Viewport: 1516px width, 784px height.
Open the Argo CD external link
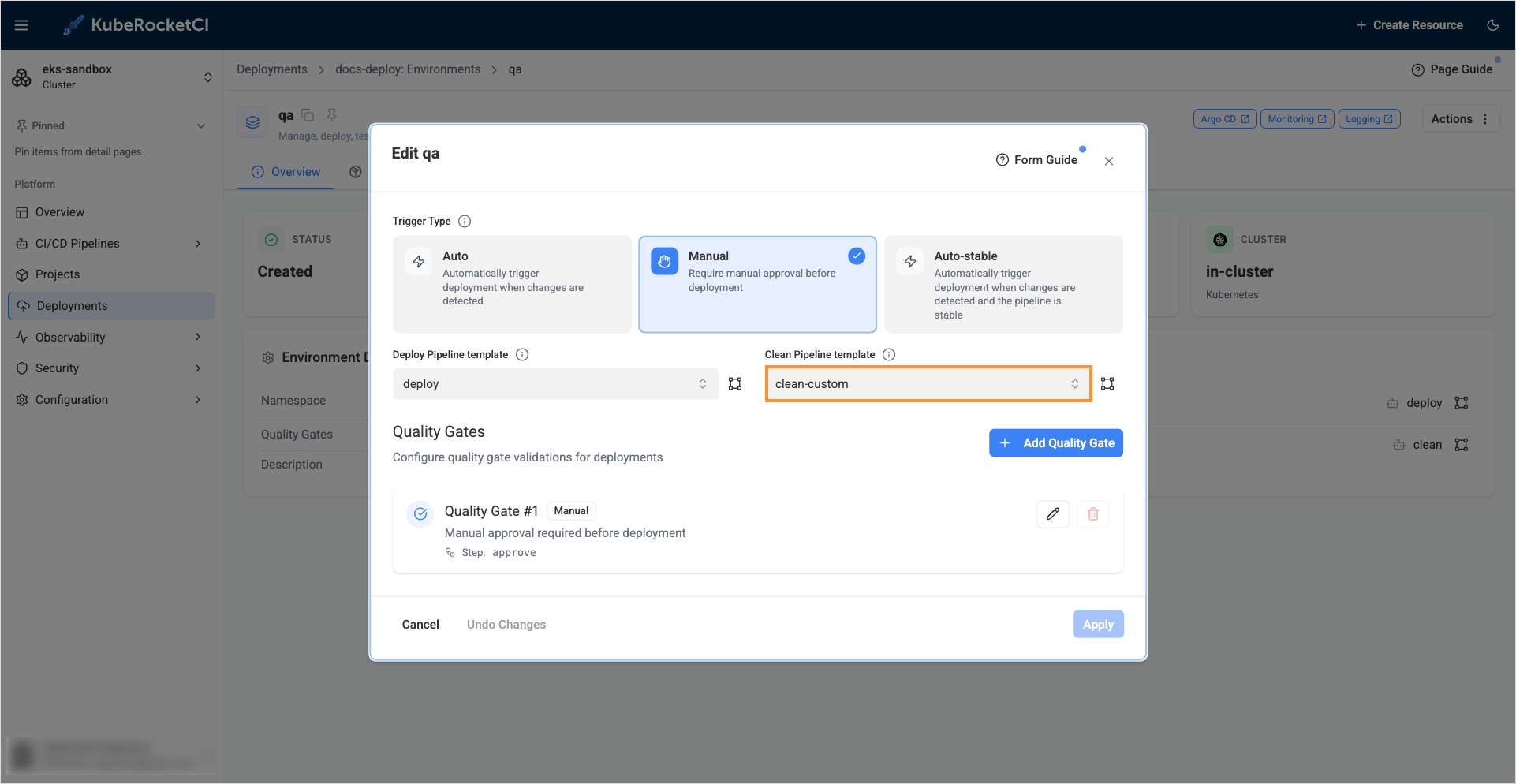[x=1225, y=119]
